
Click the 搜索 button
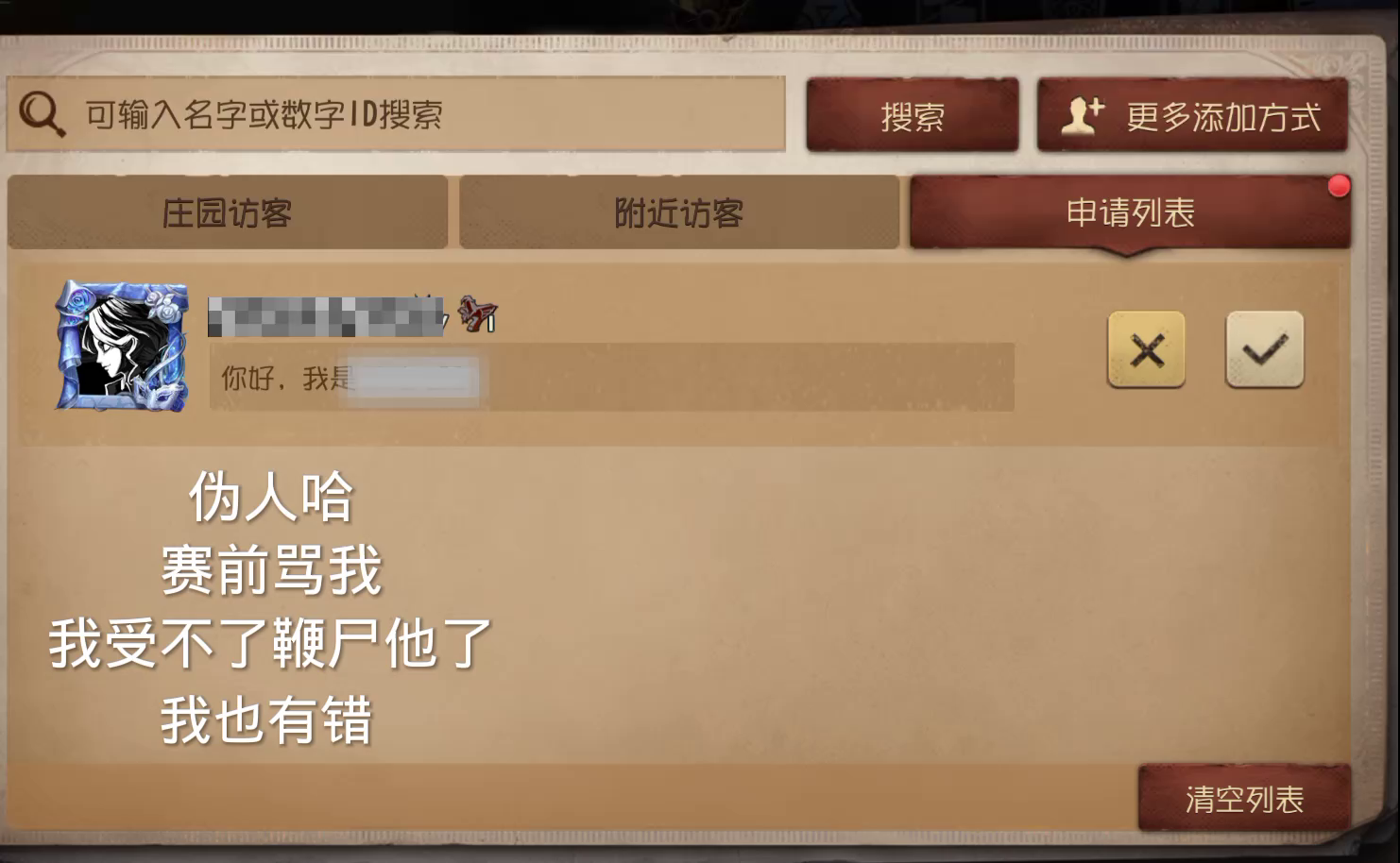point(912,116)
